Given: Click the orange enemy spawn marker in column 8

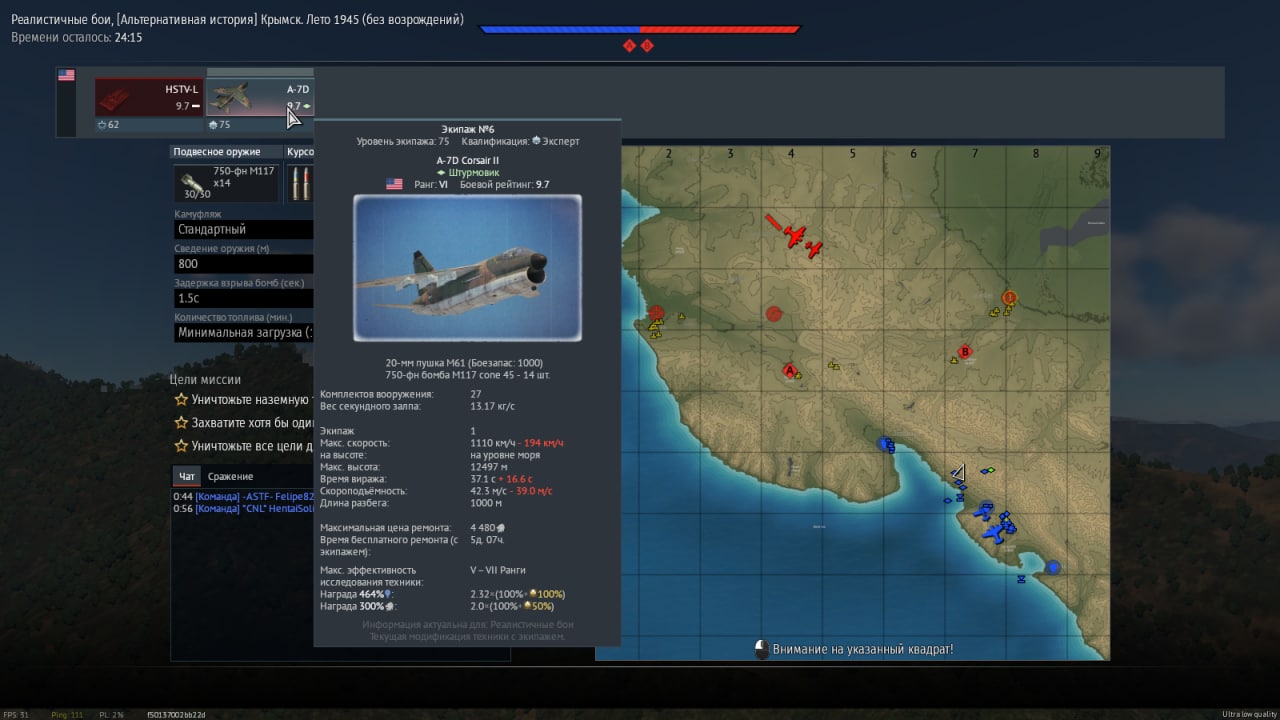Looking at the screenshot, I should [1009, 298].
